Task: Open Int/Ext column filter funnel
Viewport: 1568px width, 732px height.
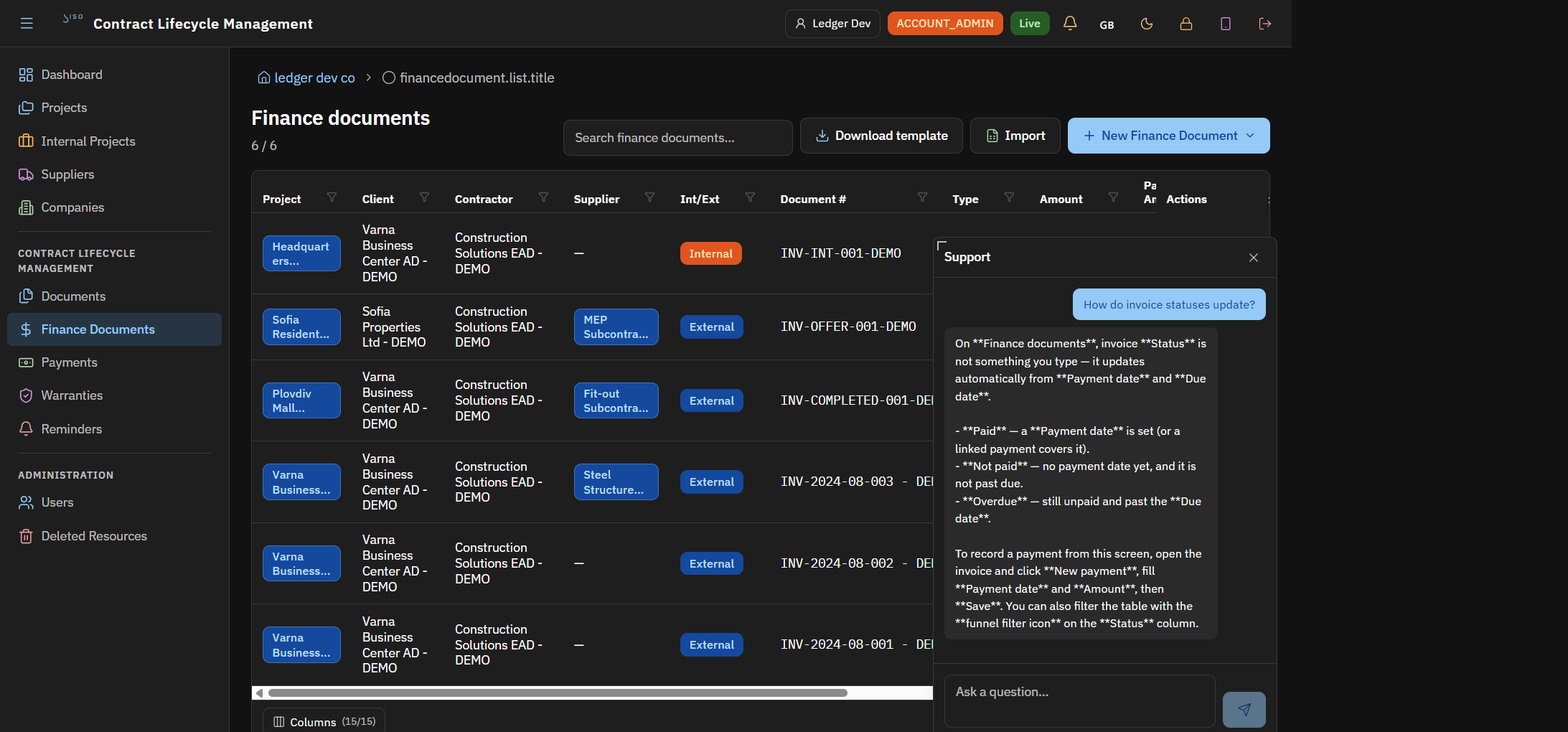Action: click(x=750, y=197)
